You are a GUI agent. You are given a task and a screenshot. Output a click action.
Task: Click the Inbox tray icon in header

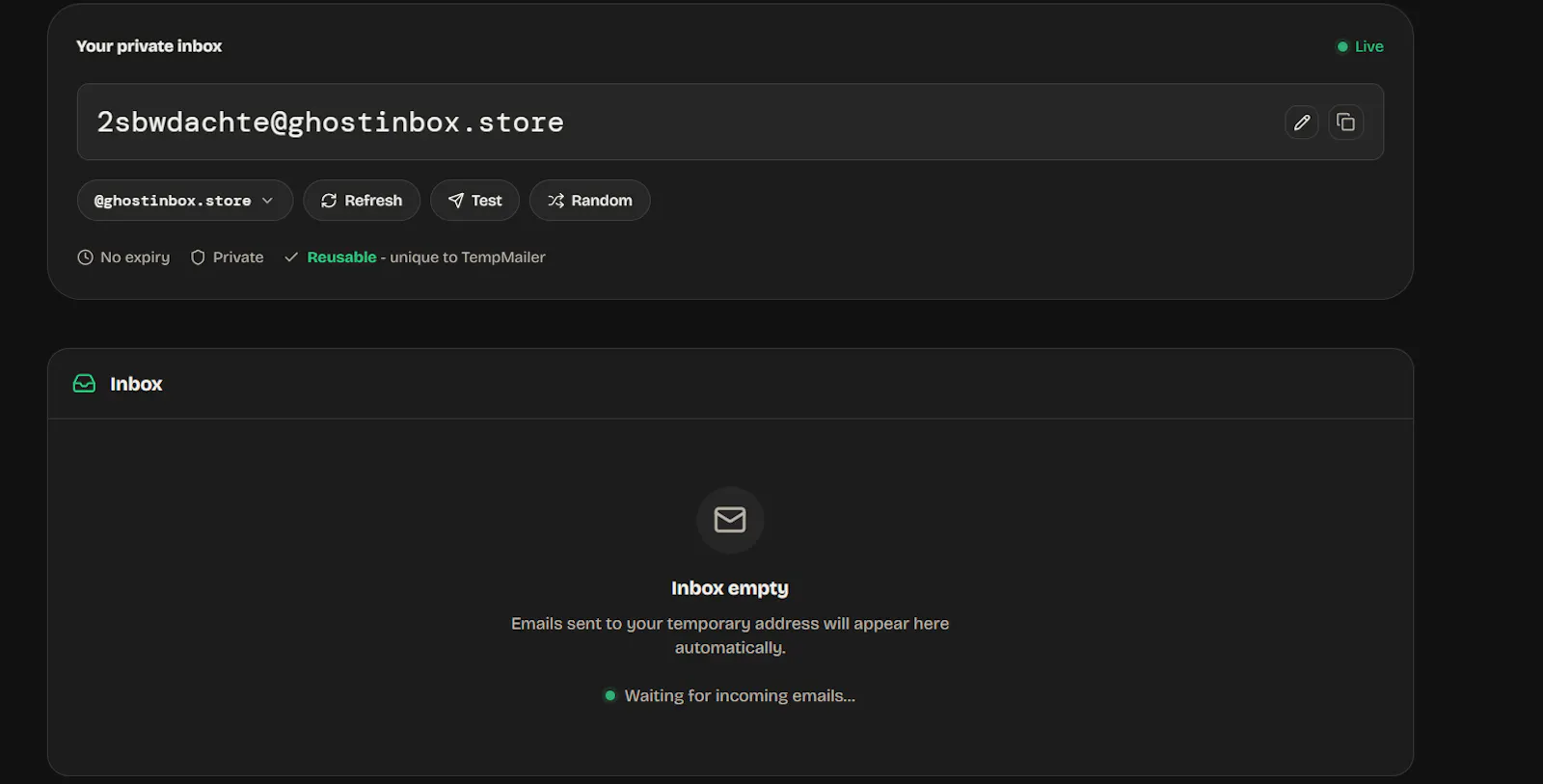(x=85, y=384)
